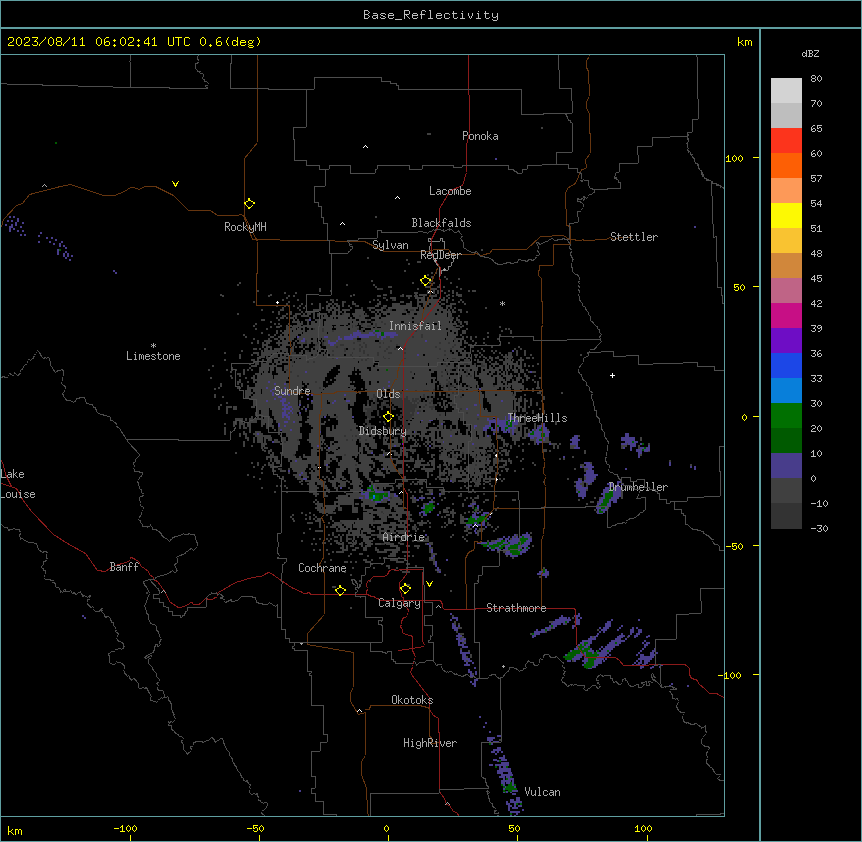
Task: Click the Olds town label
Action: pyautogui.click(x=388, y=394)
